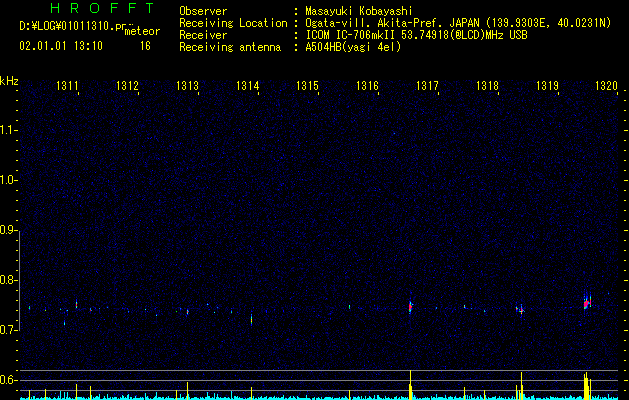
Task: Click the tallest yellow power spike near 1317
Action: coord(410,385)
